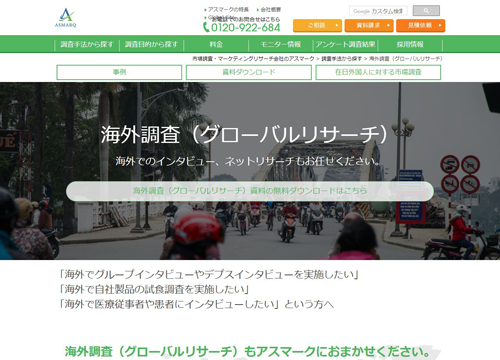This screenshot has height=360, width=500.
Task: Open the 調査目的から探す menu
Action: pyautogui.click(x=151, y=44)
